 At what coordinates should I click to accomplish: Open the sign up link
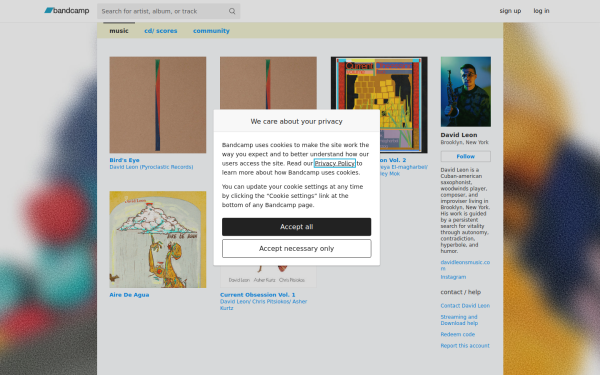tap(510, 11)
